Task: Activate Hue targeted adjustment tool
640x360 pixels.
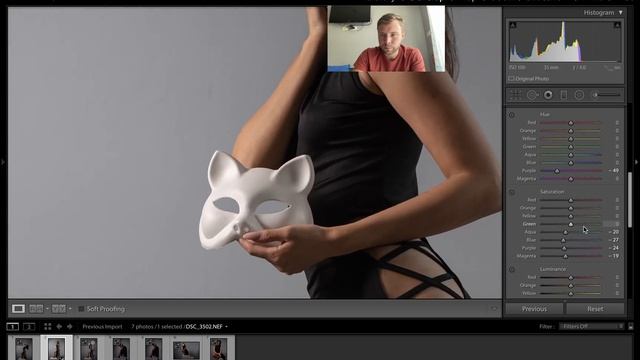Action: [512, 115]
